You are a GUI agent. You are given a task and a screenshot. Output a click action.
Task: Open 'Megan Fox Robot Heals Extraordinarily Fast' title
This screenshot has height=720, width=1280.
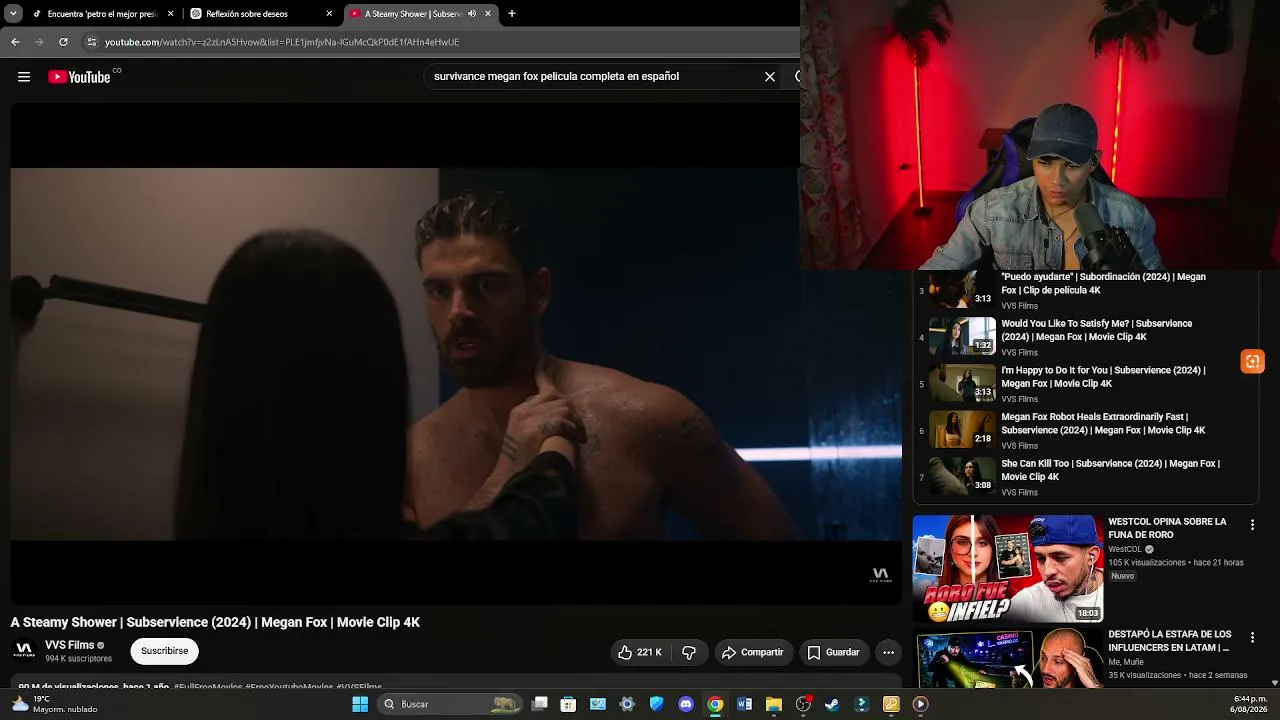1103,424
